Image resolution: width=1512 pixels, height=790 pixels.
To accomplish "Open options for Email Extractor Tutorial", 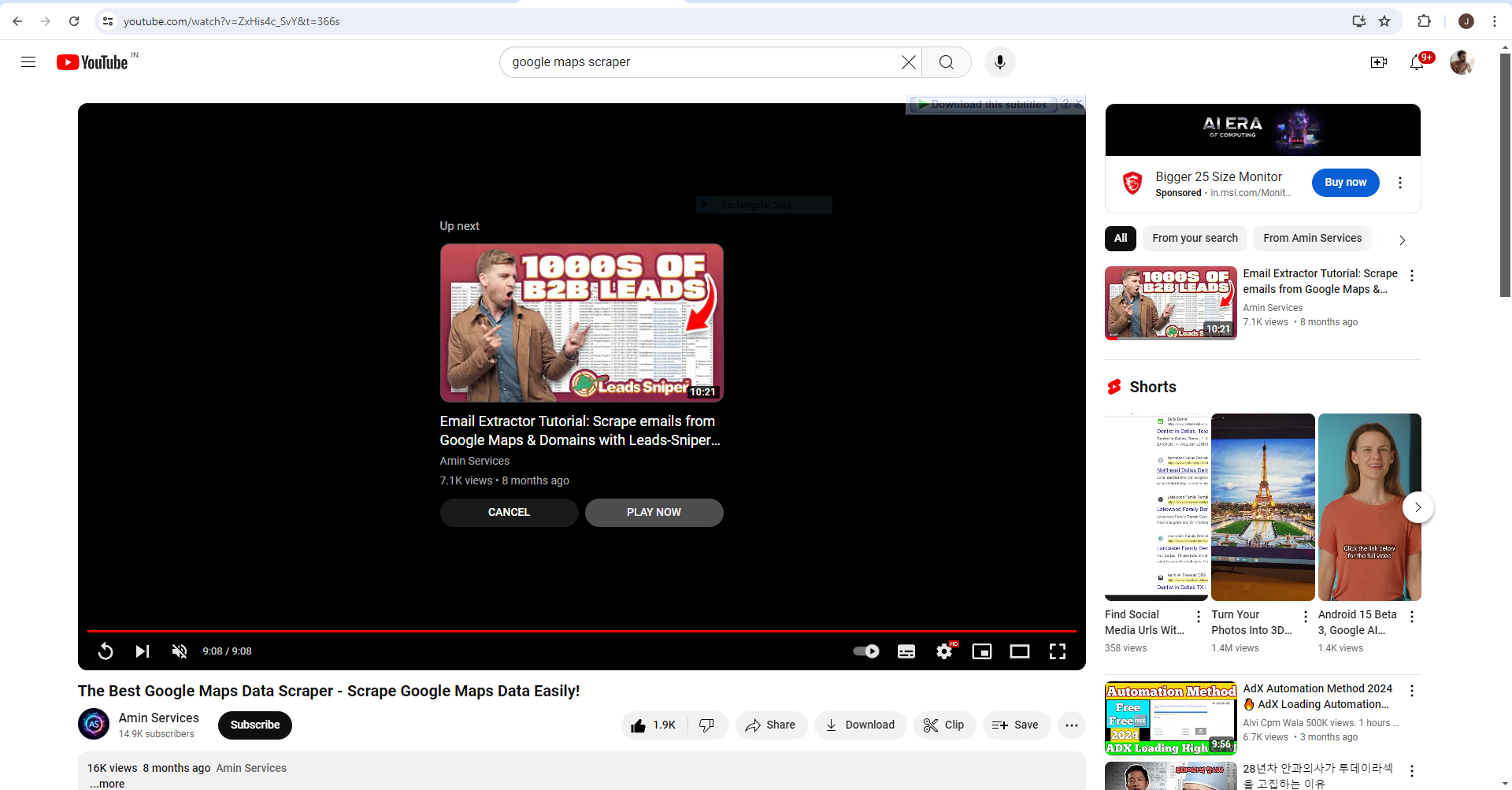I will 1412,276.
